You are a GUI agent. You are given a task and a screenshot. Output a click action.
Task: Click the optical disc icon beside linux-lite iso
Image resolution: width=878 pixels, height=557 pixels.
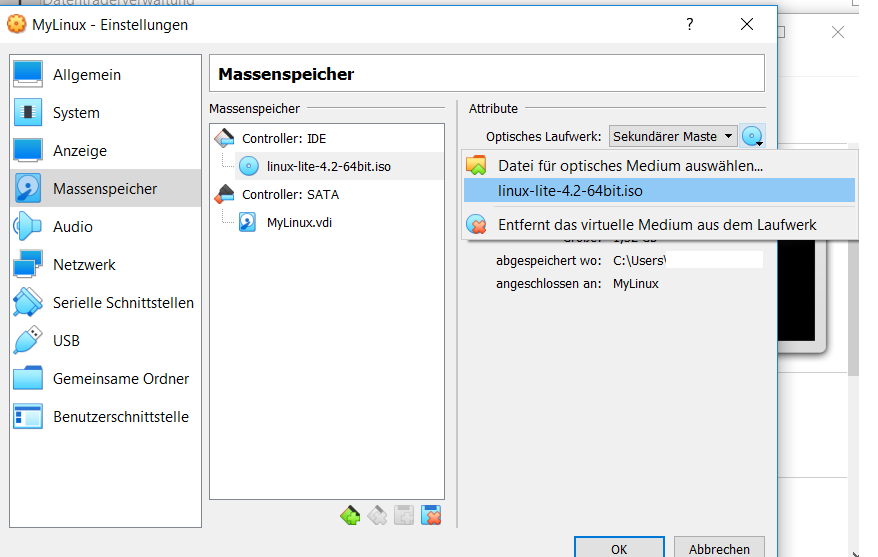click(x=249, y=166)
